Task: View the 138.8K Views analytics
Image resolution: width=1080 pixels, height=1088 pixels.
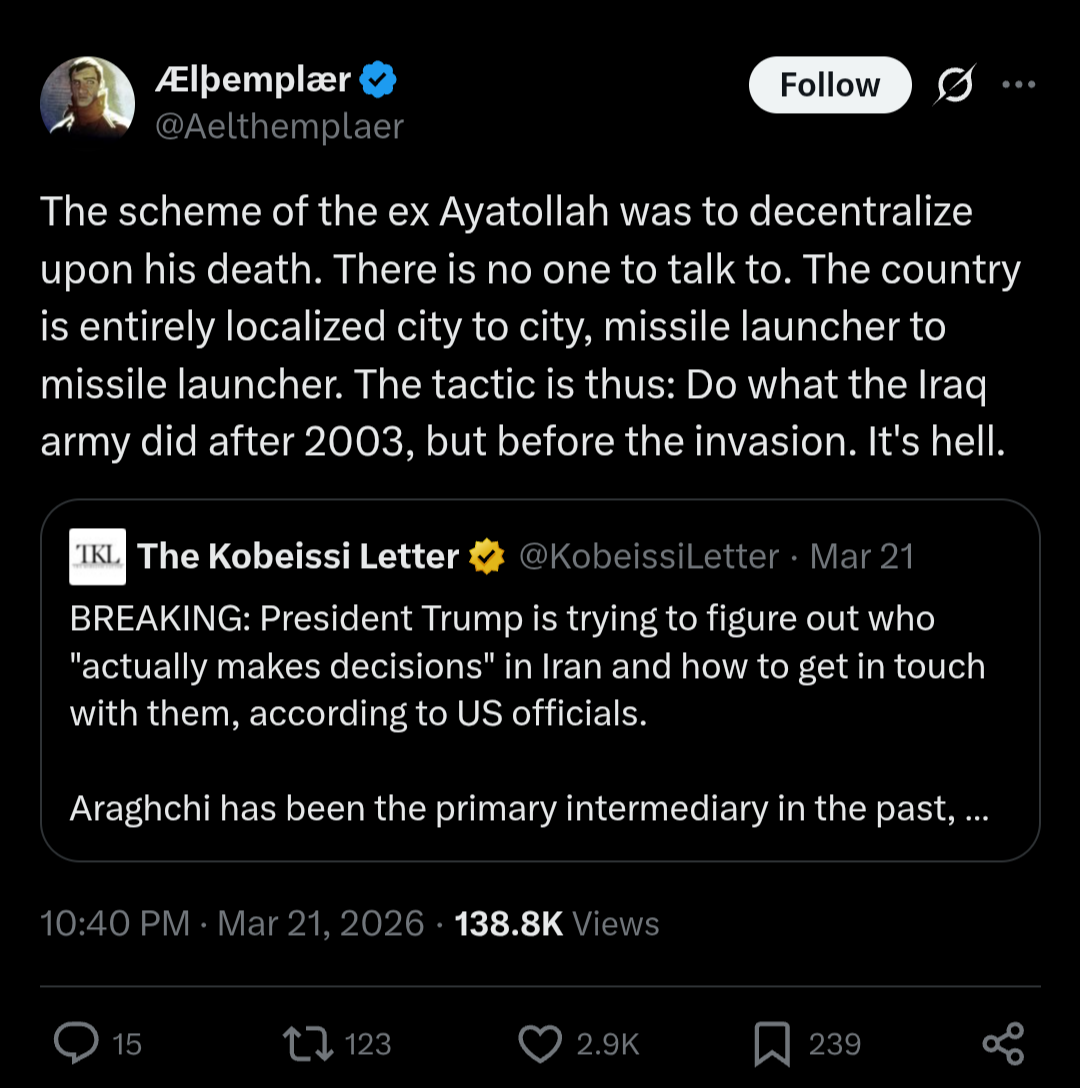Action: pos(557,923)
